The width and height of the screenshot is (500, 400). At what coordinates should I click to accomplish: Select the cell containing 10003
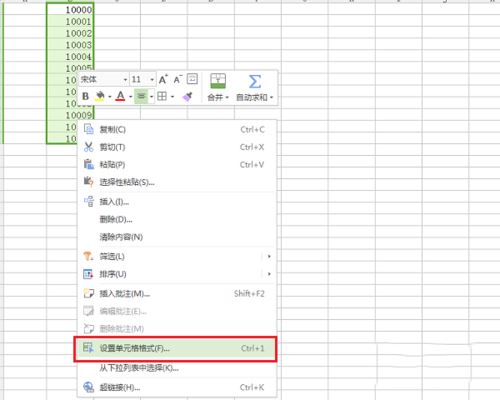pyautogui.click(x=70, y=45)
